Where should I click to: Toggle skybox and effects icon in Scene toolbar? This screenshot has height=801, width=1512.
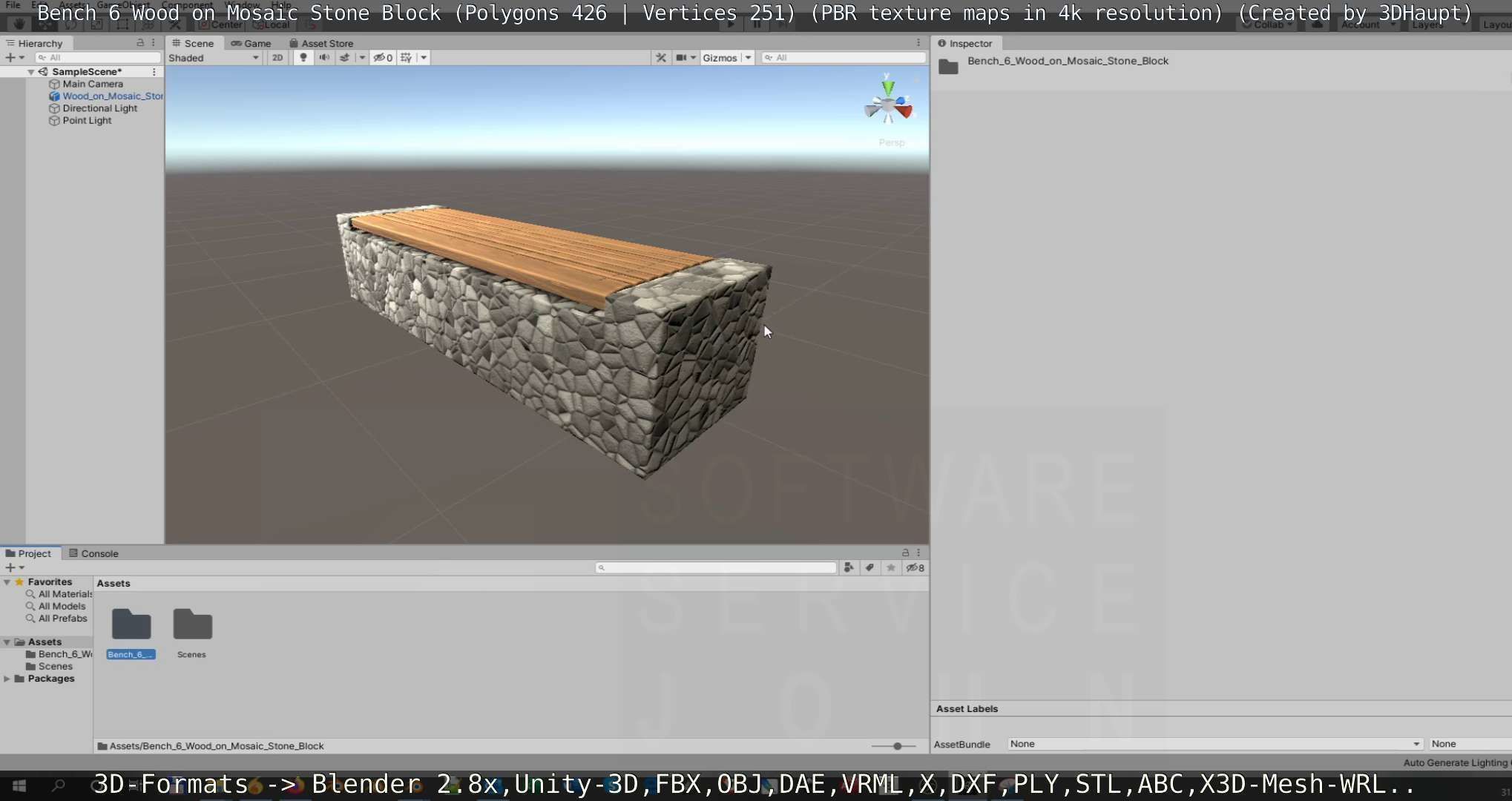(345, 57)
